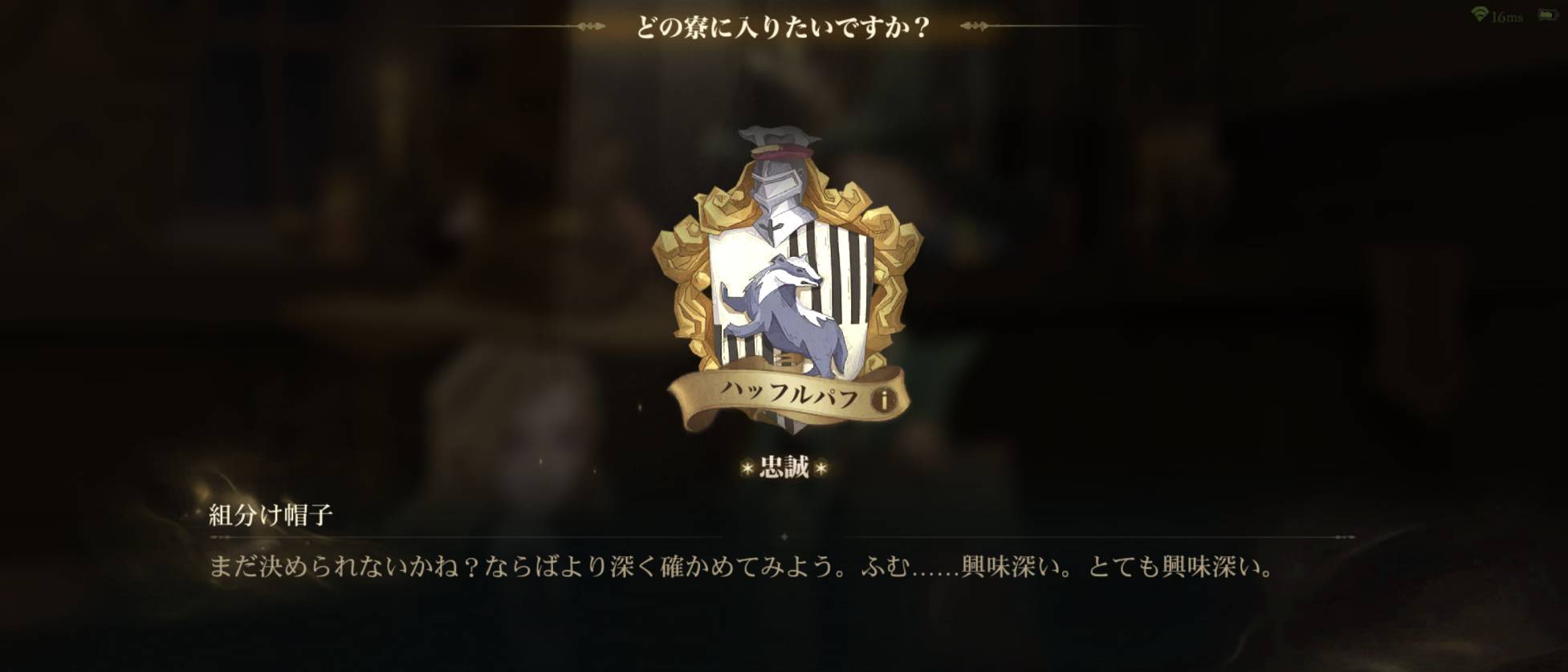Tap the closing phrase とても興味深い
The width and height of the screenshot is (1568, 672).
coord(1171,567)
